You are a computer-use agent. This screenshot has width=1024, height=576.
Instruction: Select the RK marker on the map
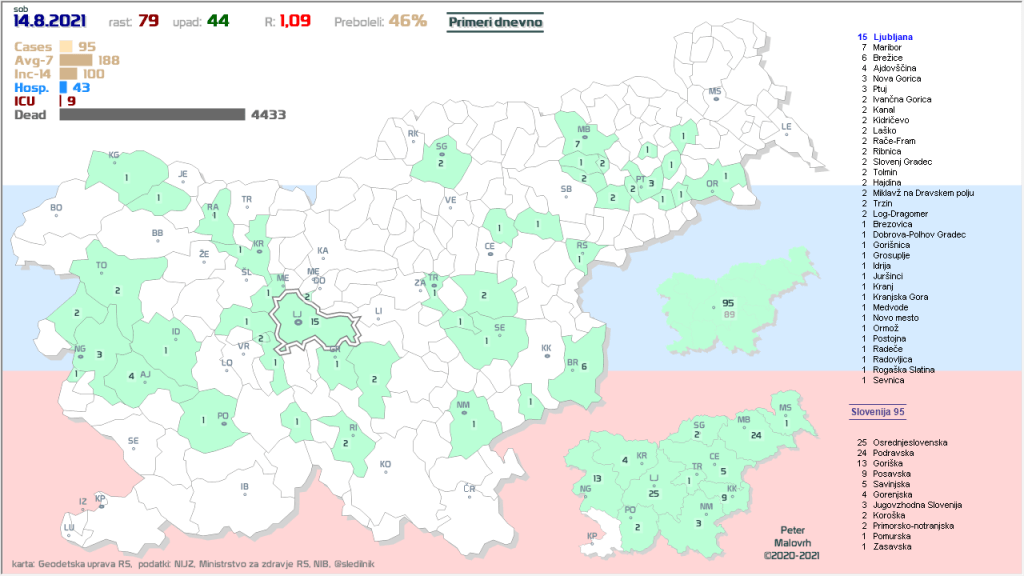413,139
